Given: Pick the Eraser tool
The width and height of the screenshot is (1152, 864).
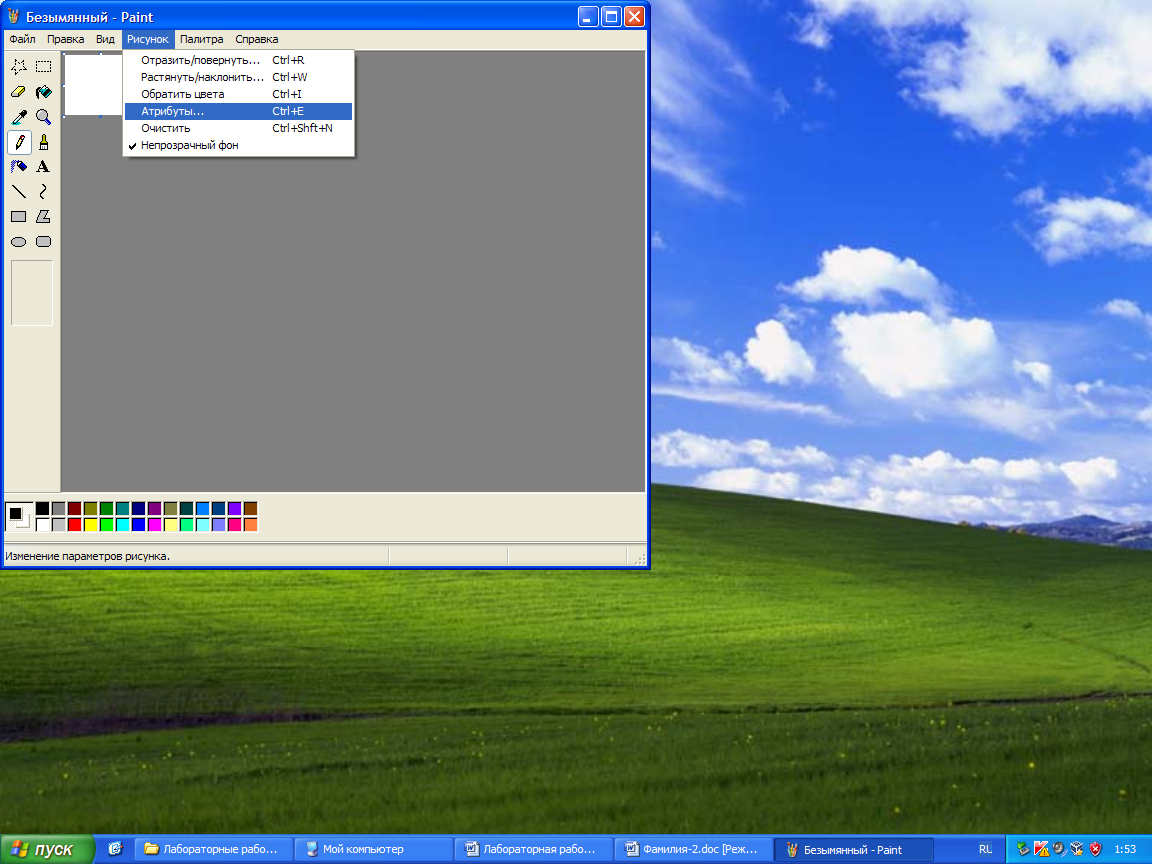Looking at the screenshot, I should tap(19, 92).
